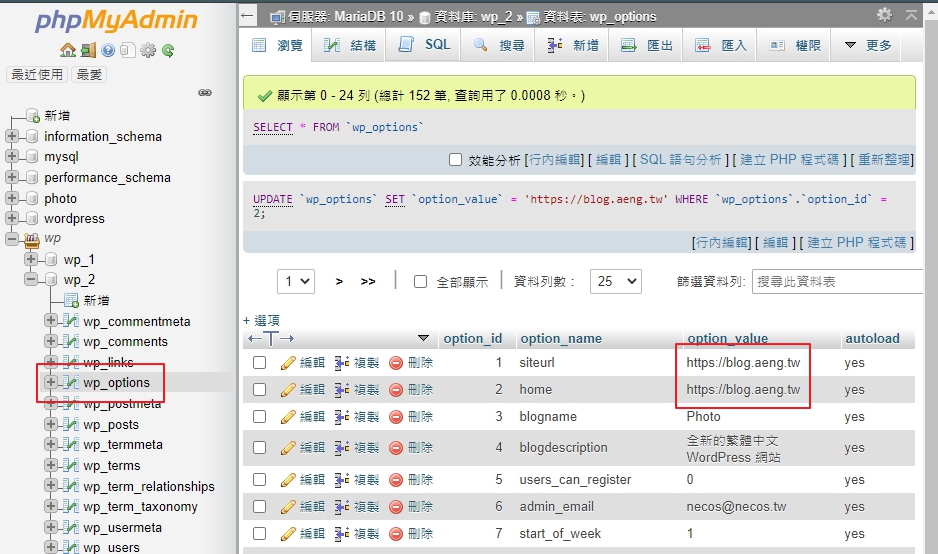This screenshot has height=554, width=938.
Task: Open phpMyAdmin documentation help icon
Action: tap(108, 50)
